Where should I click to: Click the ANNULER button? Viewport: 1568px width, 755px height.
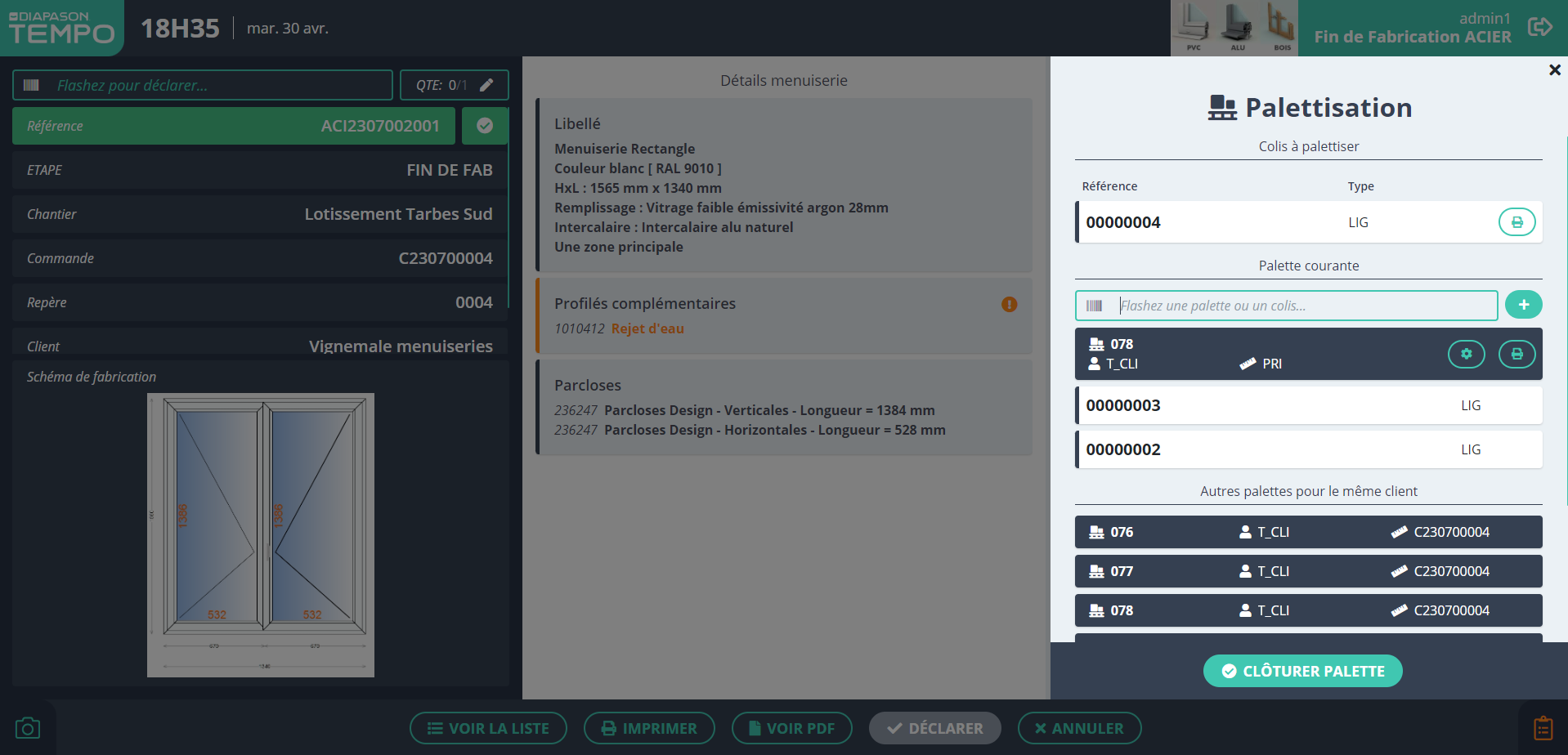[1079, 728]
